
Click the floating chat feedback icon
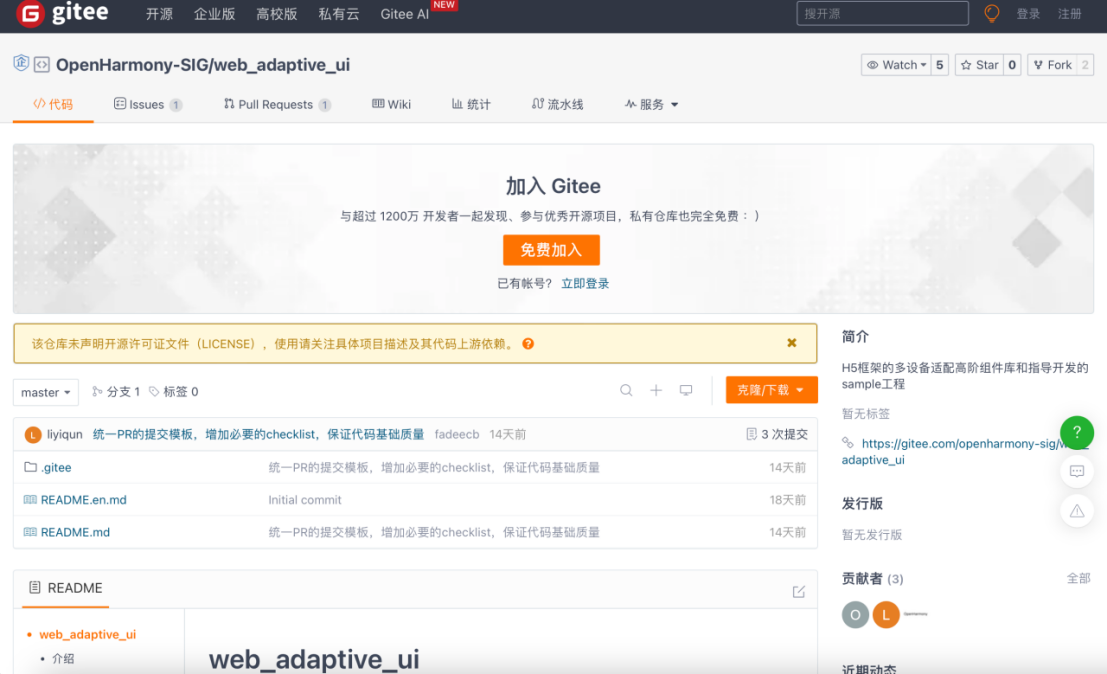coord(1077,471)
